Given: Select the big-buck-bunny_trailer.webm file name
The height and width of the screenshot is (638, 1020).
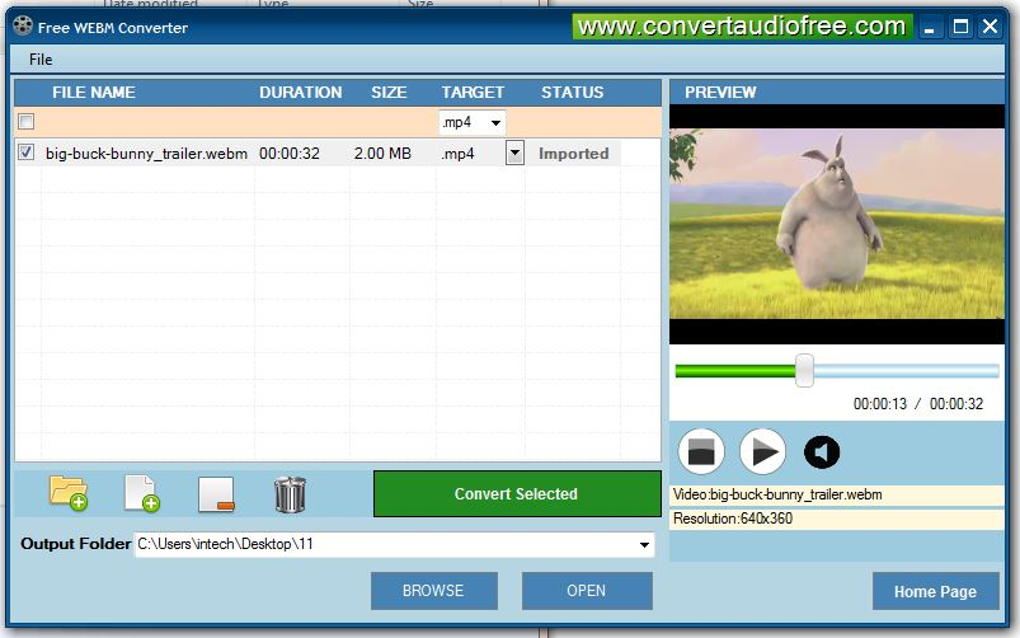Looking at the screenshot, I should click(146, 153).
